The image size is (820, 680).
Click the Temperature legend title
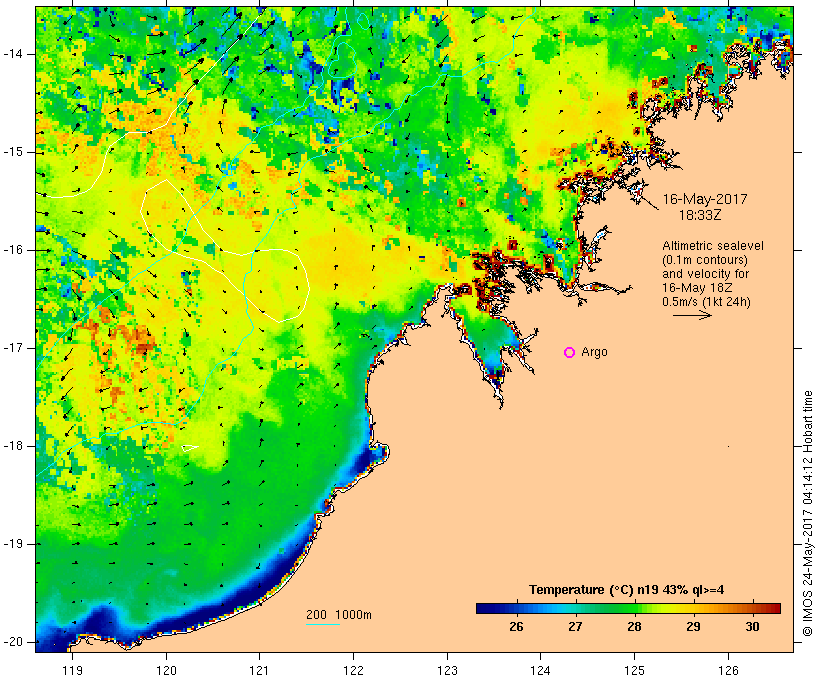627,590
